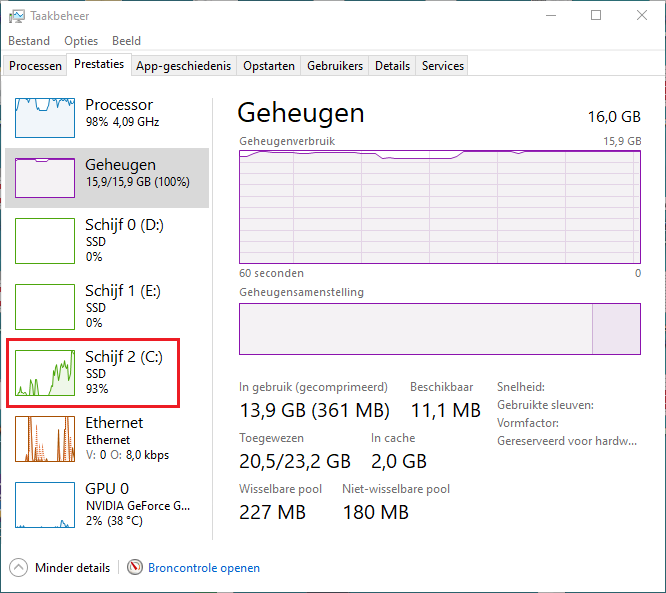Open the Opties menu
The height and width of the screenshot is (593, 666).
(81, 41)
